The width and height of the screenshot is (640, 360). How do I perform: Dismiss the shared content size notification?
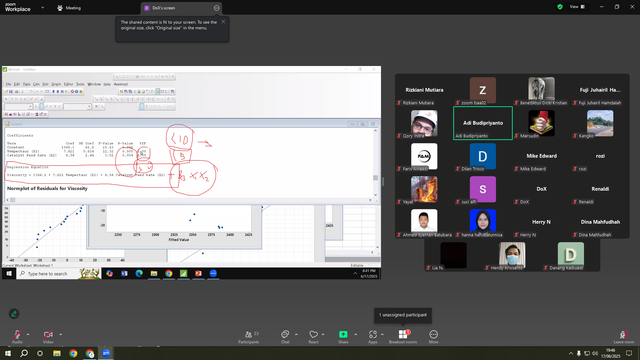(x=223, y=22)
